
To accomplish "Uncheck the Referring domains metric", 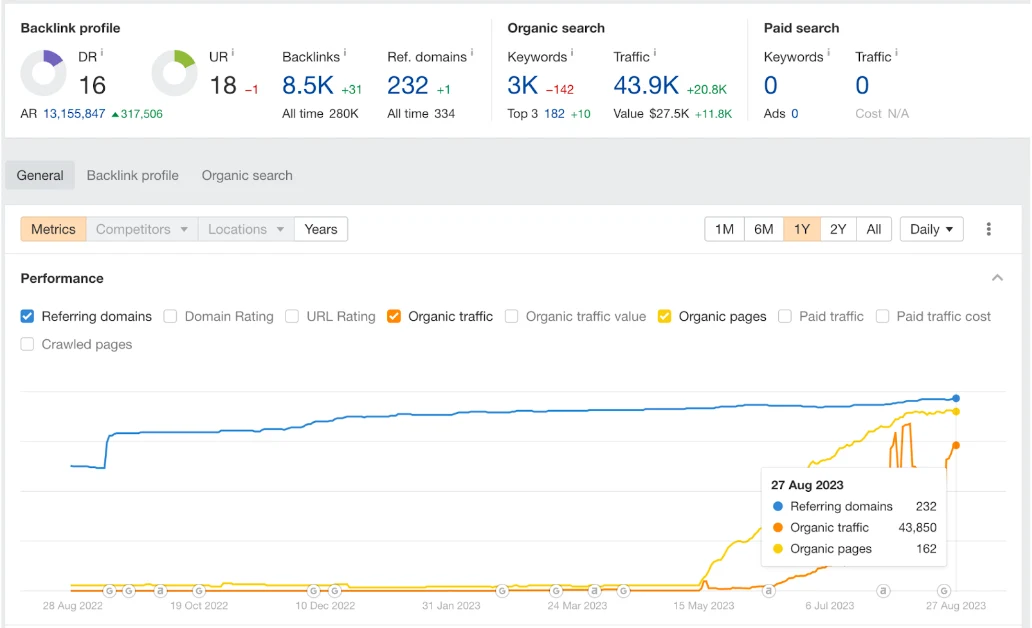I will pyautogui.click(x=26, y=316).
